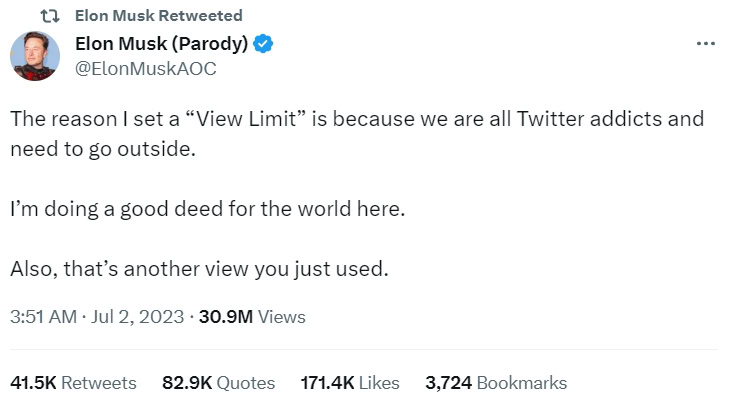Open the @ElonMuskAOC handle
The image size is (735, 409).
(x=146, y=68)
